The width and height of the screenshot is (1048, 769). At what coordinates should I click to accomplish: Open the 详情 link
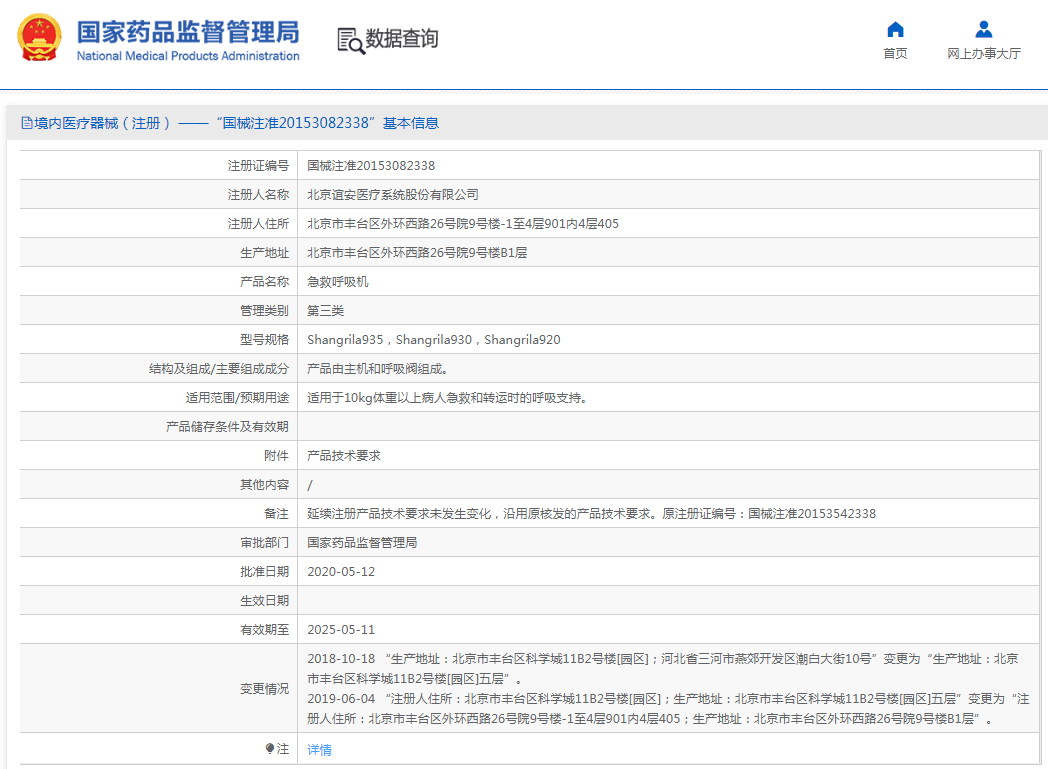point(319,749)
